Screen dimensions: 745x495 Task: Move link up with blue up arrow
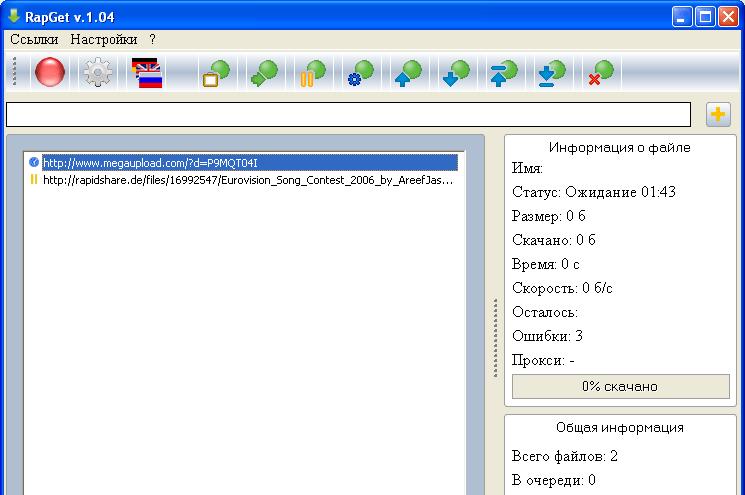(x=408, y=73)
